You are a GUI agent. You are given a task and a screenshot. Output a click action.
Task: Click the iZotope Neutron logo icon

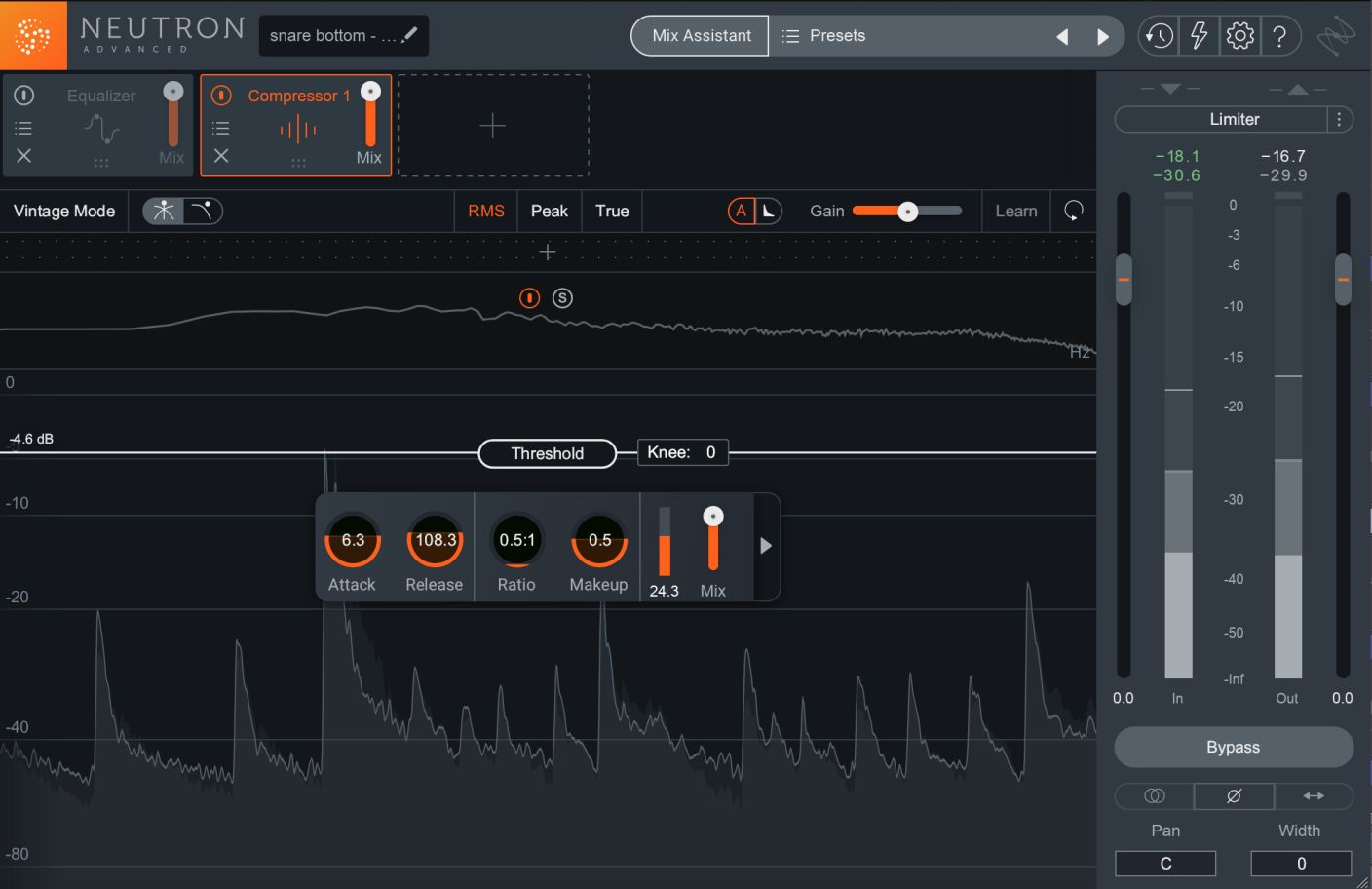point(33,35)
